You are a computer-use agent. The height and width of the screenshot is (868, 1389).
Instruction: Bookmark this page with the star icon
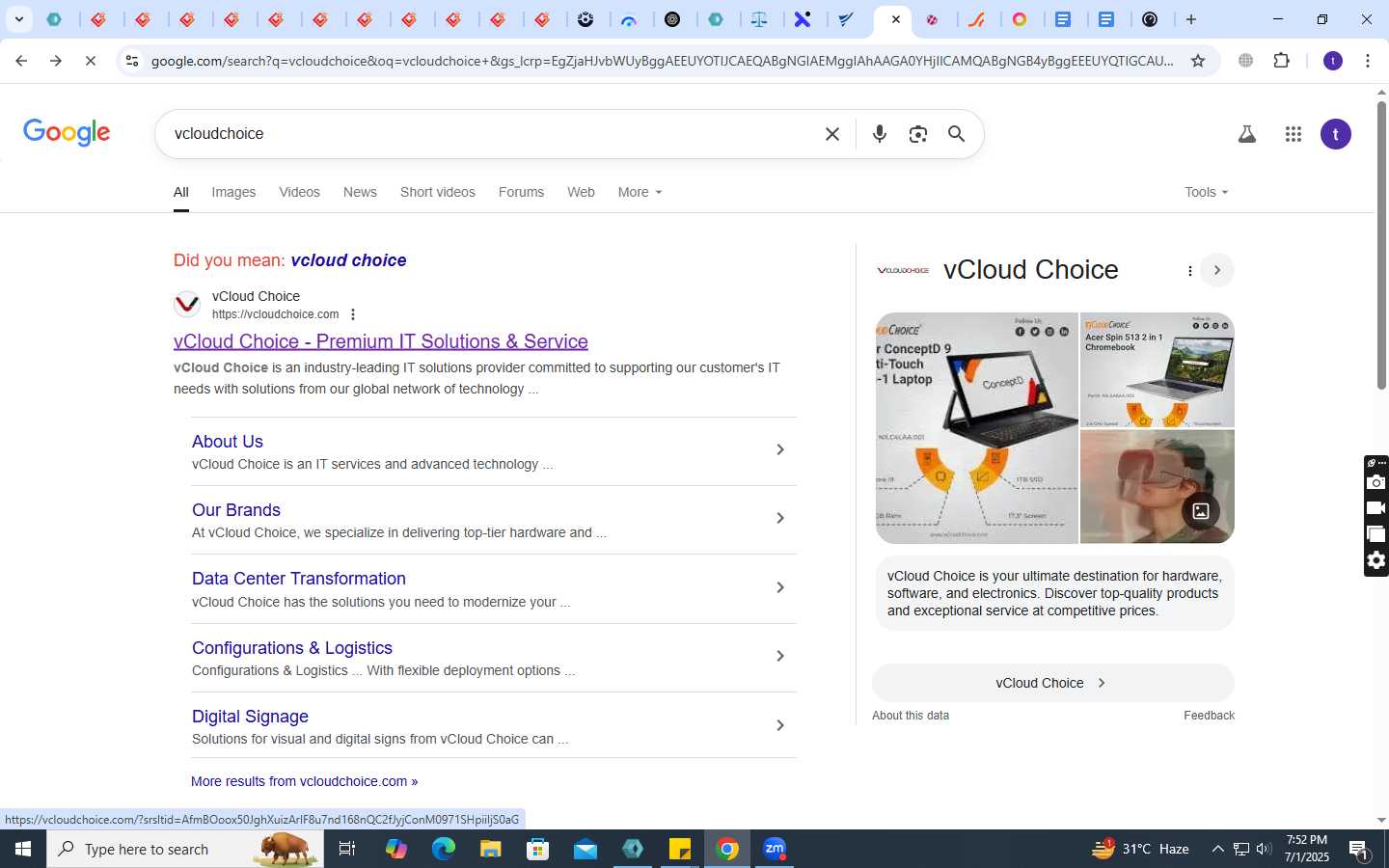(1198, 61)
